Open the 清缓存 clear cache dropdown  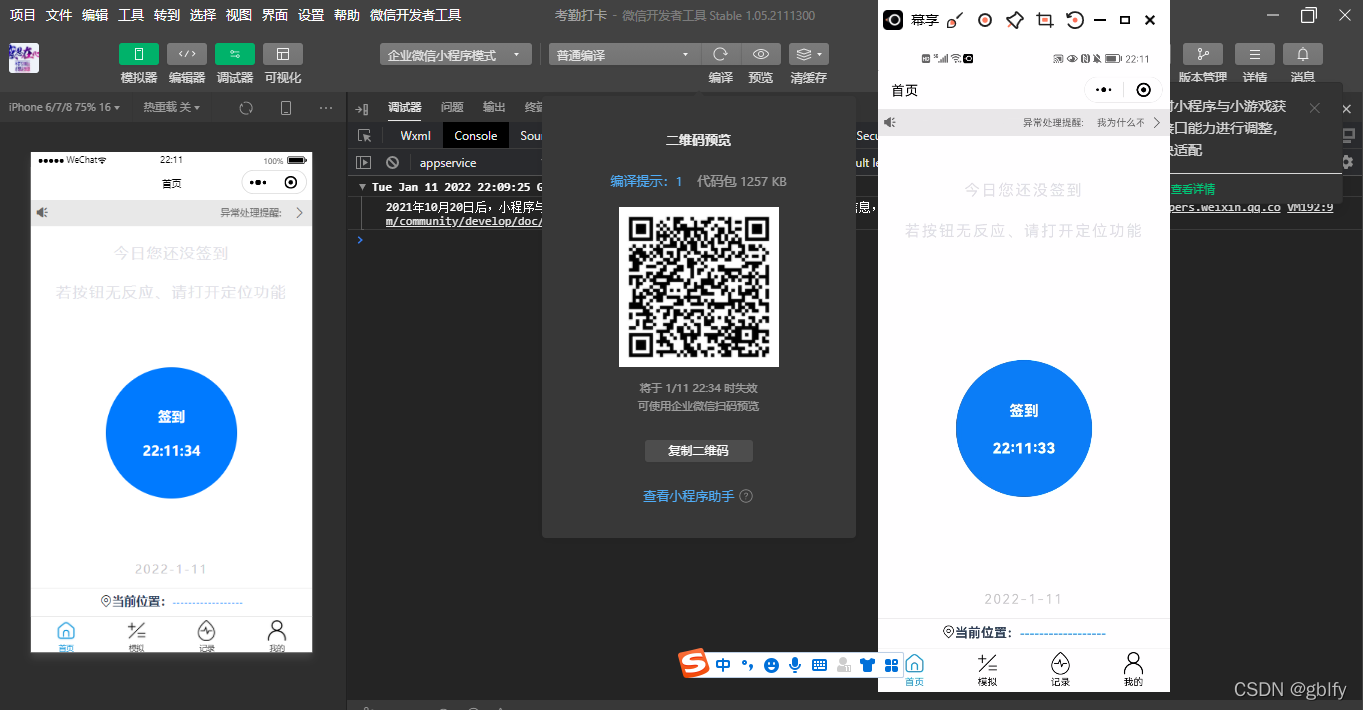coord(808,54)
